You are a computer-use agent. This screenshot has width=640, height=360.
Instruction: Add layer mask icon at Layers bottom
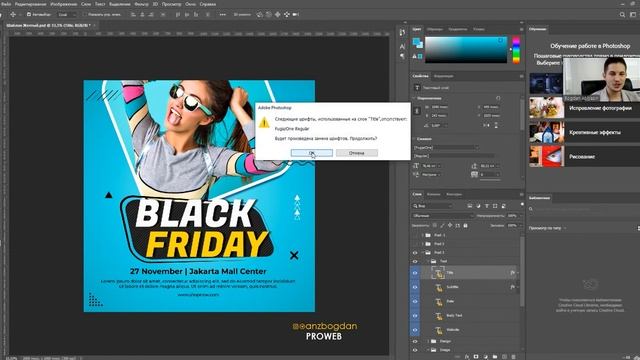coord(476,357)
